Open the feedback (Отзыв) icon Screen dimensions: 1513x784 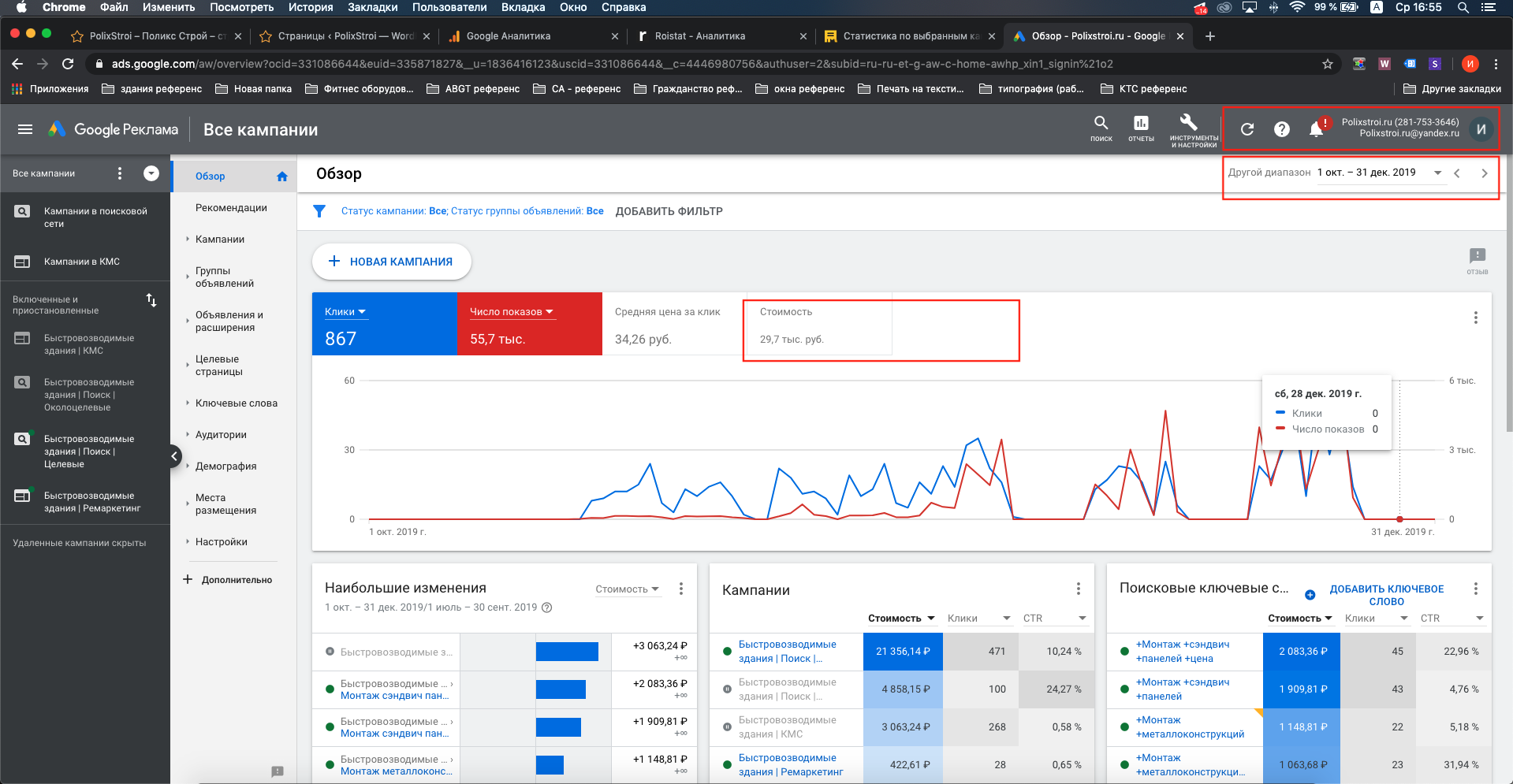click(x=1477, y=260)
